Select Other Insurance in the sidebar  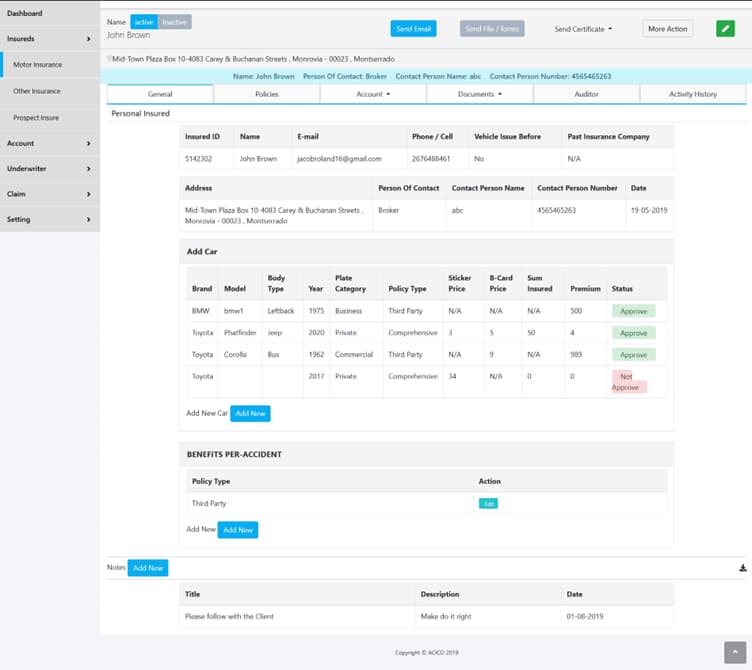(x=50, y=91)
